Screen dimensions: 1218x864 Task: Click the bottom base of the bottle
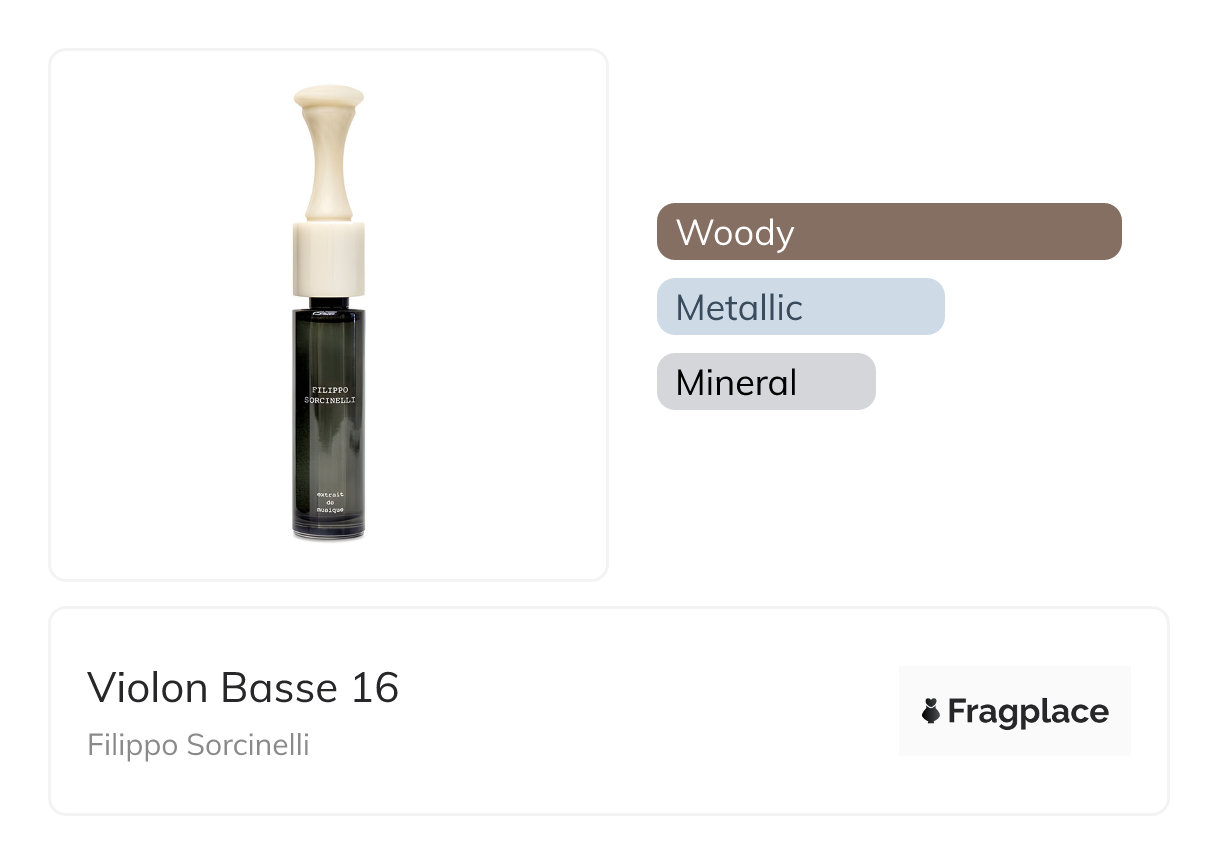(328, 533)
